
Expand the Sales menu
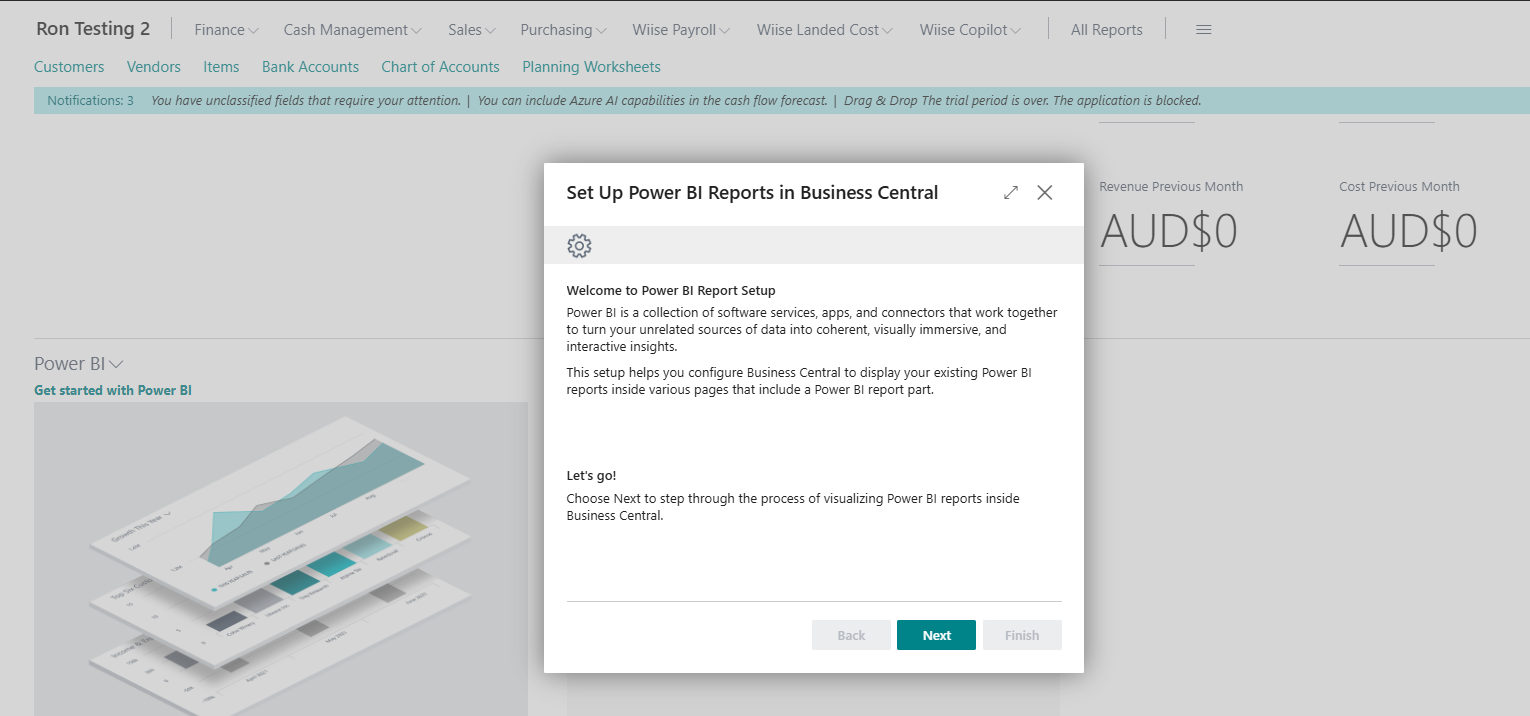[x=472, y=30]
